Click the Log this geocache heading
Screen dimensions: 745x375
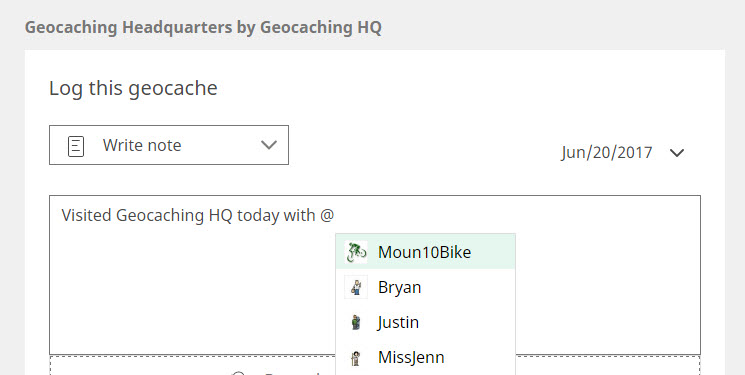tap(133, 88)
